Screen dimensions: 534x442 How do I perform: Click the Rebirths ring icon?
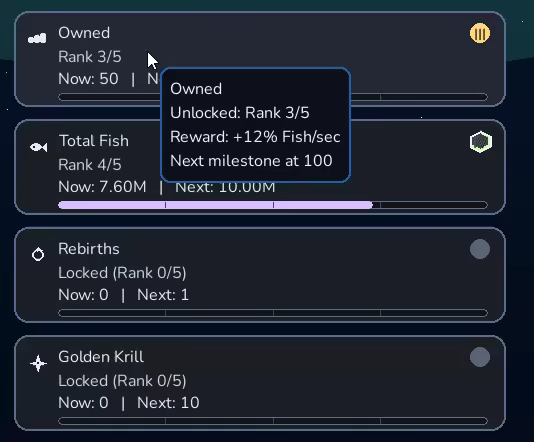[x=38, y=254]
